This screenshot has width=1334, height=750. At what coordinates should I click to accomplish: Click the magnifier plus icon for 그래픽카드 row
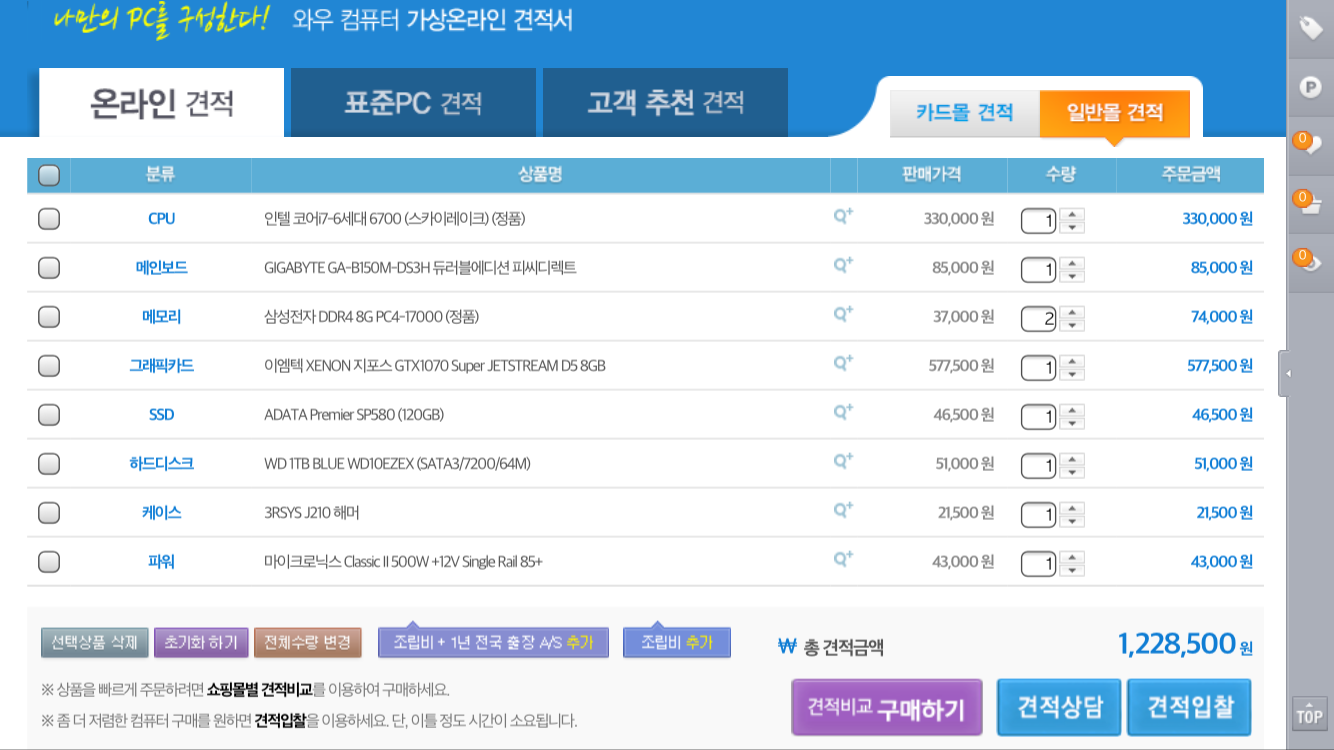[843, 362]
